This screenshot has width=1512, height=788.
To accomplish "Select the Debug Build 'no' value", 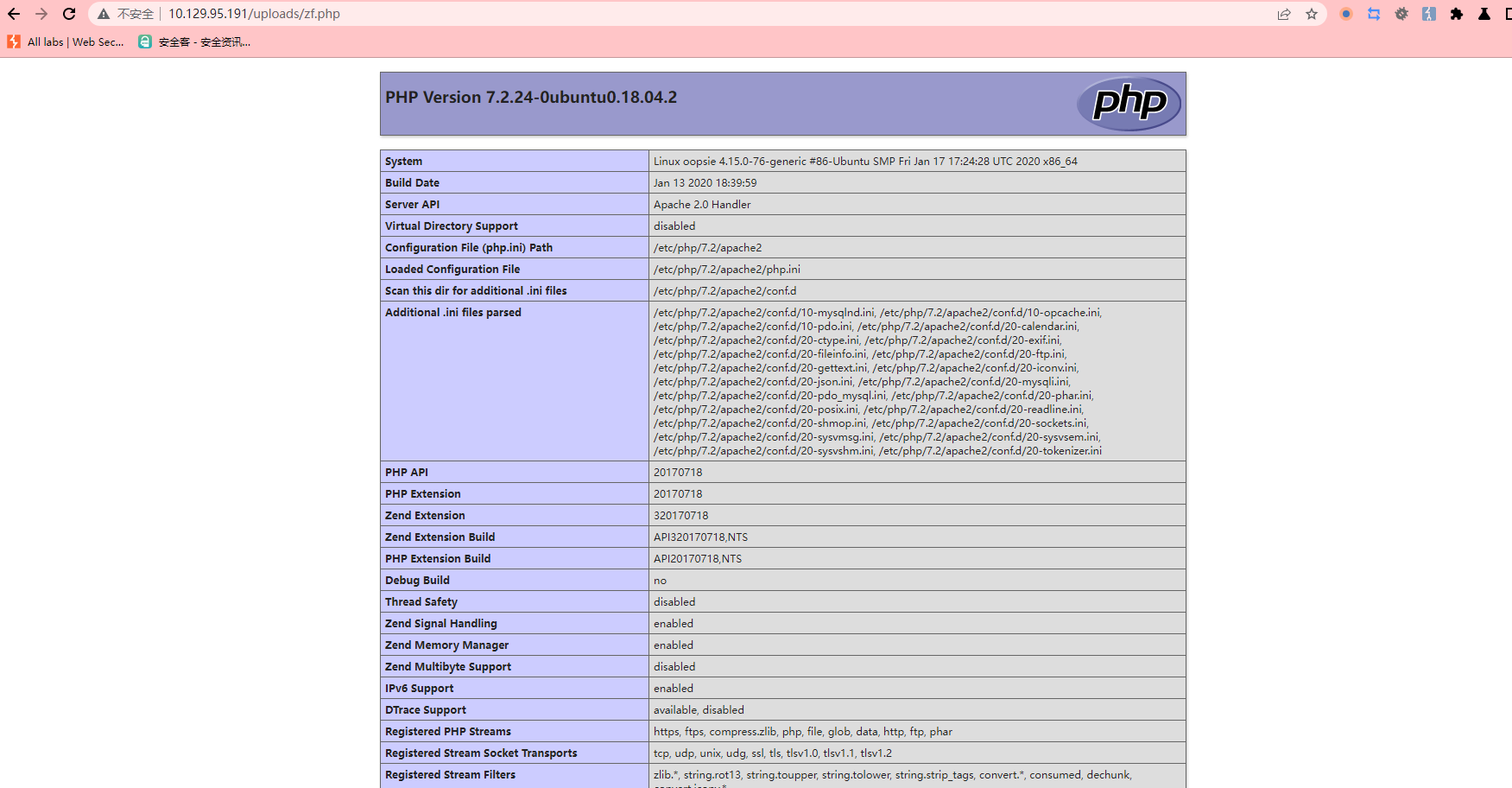I will [x=660, y=581].
